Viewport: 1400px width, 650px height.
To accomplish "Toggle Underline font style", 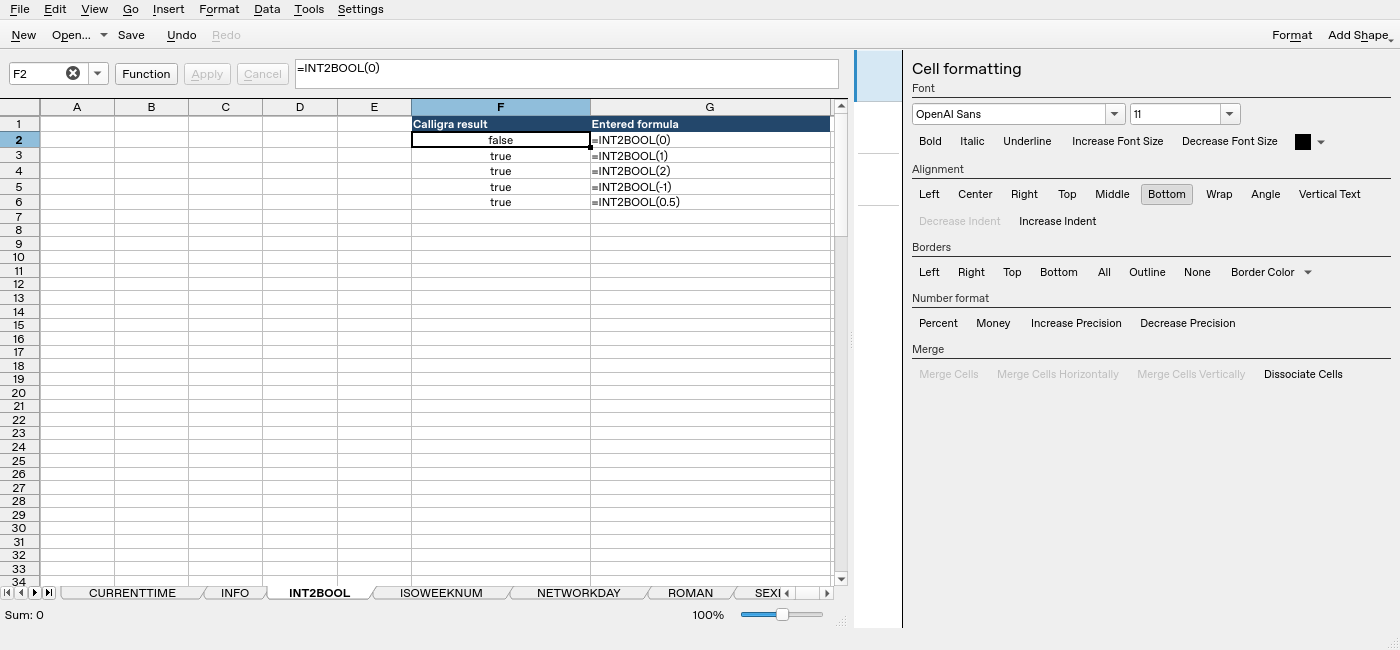I will click(x=1027, y=142).
